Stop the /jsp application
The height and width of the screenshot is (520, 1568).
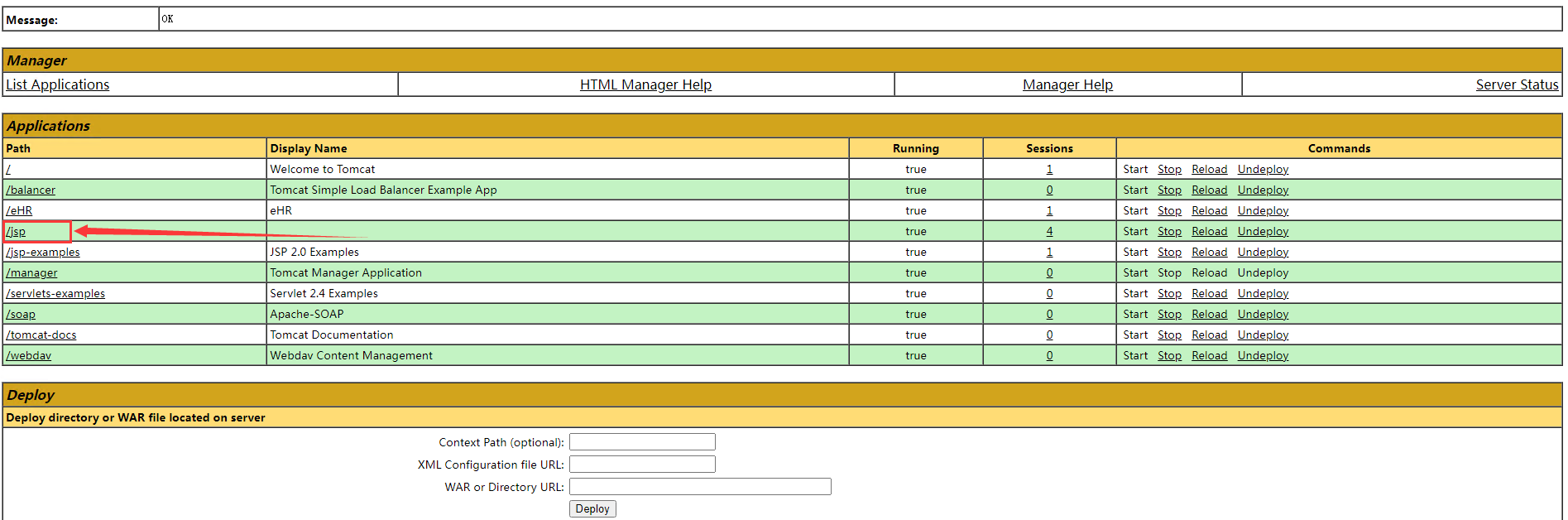[1169, 232]
